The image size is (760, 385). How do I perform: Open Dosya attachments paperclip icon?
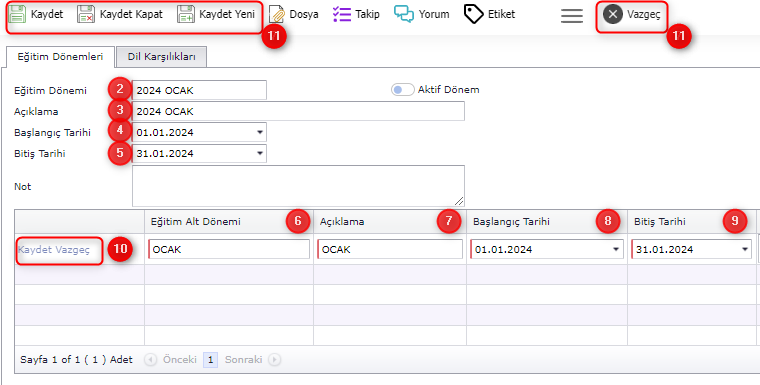[x=277, y=15]
